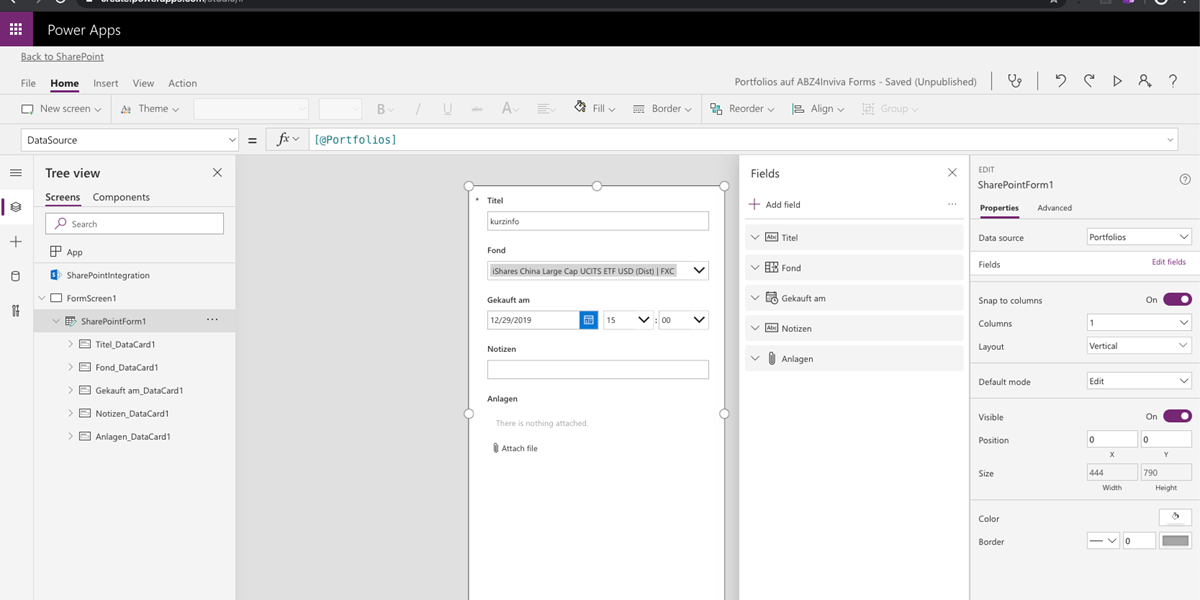Expand Titel_DataCard1 in tree view
This screenshot has height=600, width=1200.
[71, 344]
